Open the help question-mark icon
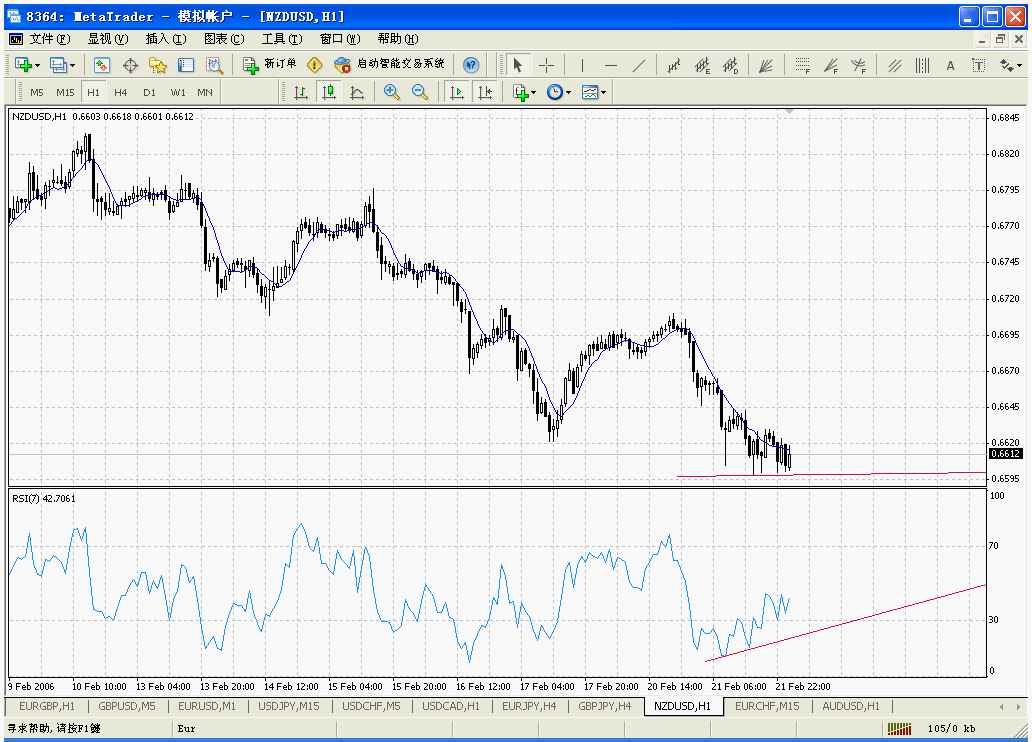Viewport: 1032px width, 742px height. [471, 65]
